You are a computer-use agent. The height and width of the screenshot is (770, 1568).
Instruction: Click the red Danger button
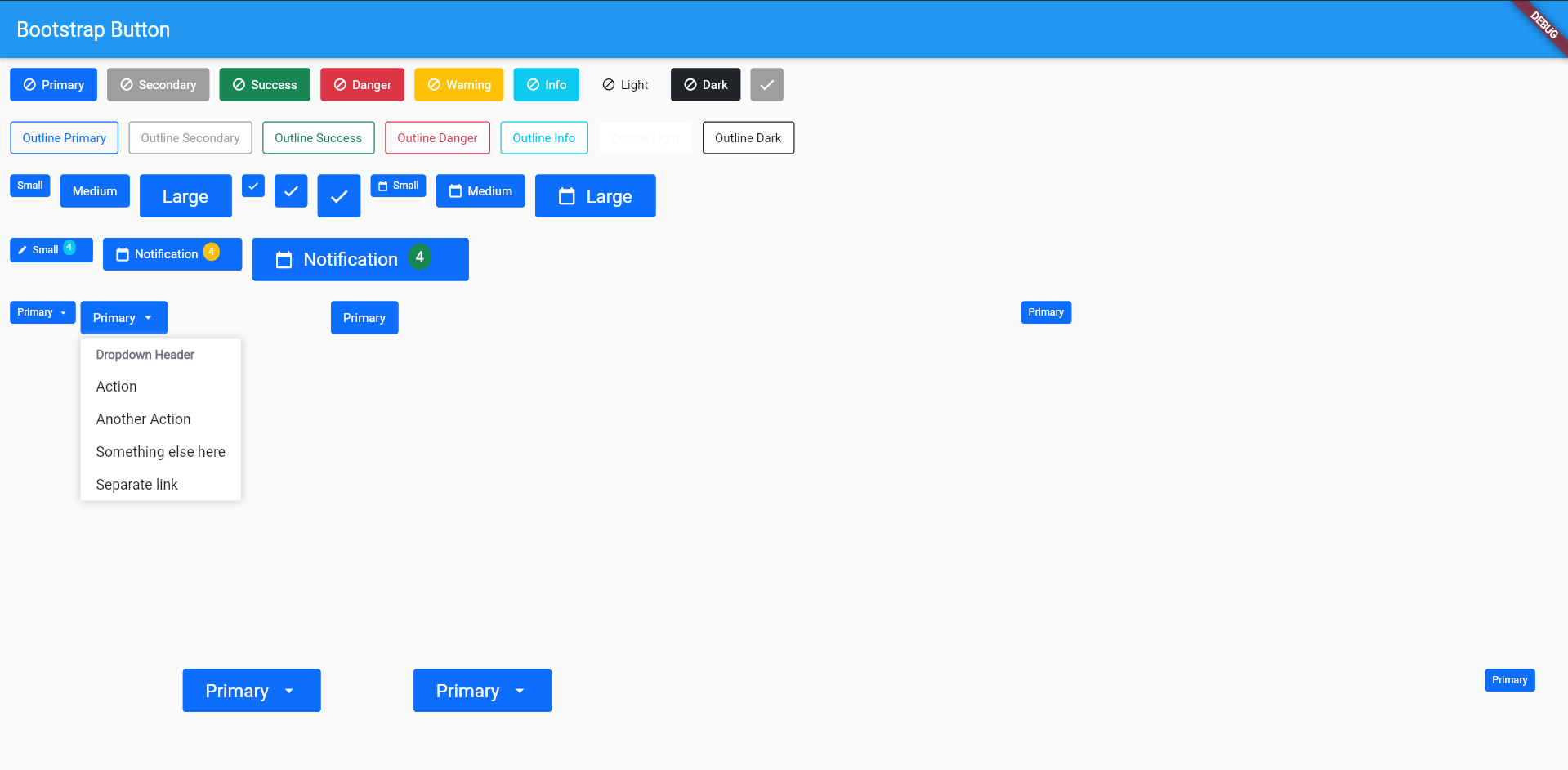click(362, 85)
